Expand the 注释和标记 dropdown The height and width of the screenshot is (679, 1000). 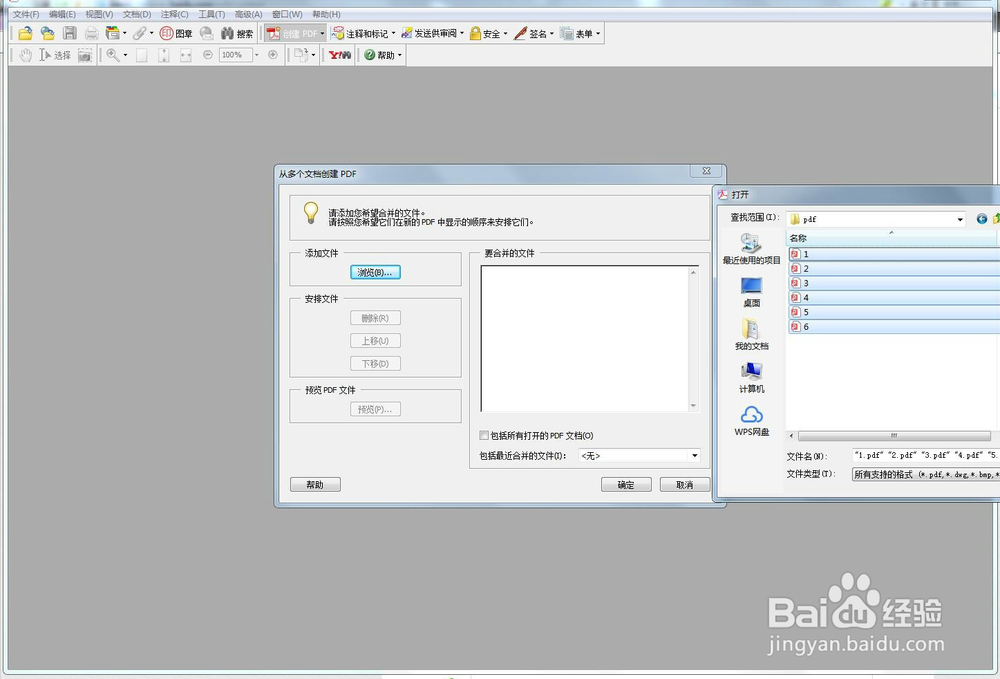click(x=393, y=34)
